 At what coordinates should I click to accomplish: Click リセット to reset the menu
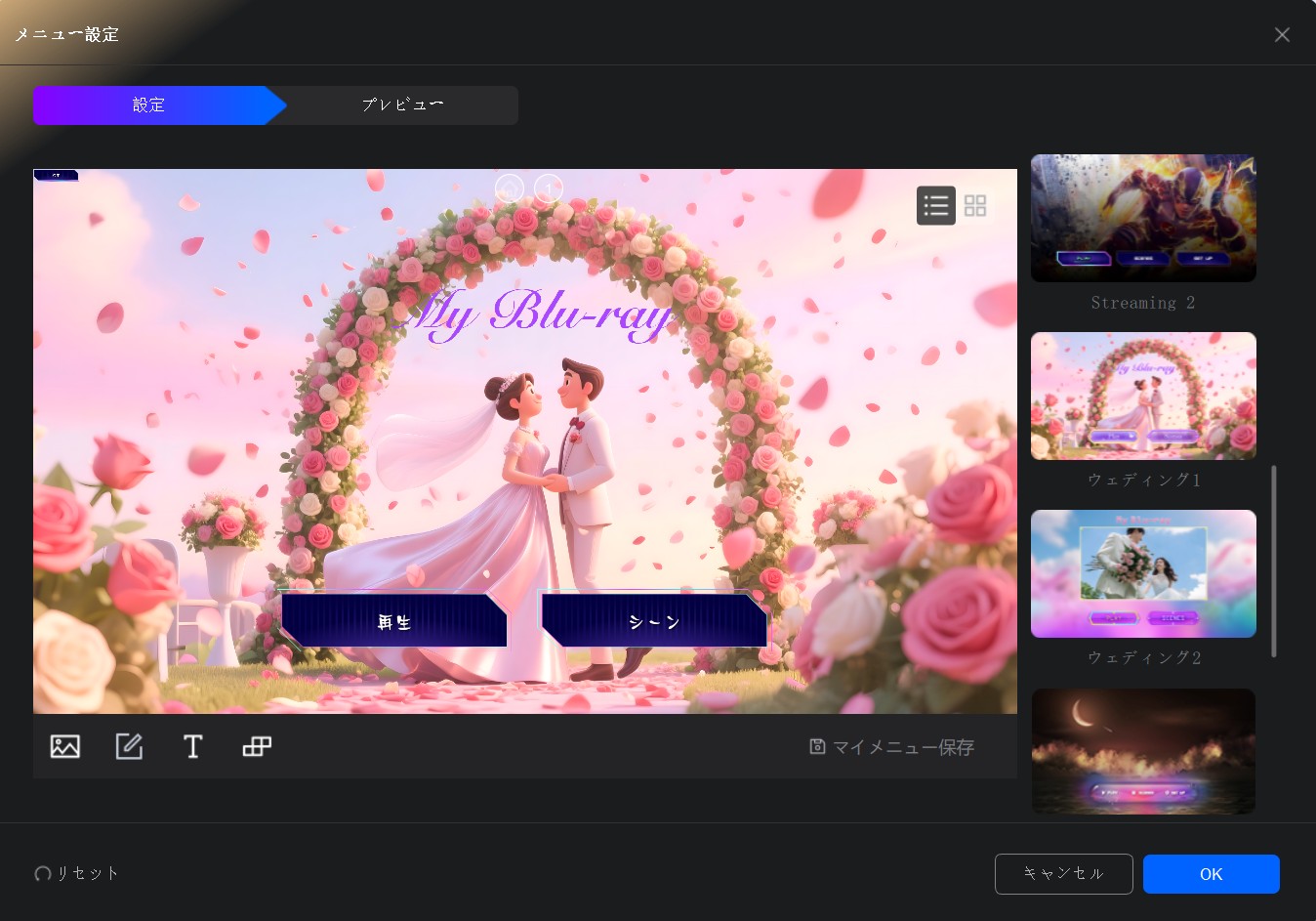click(x=77, y=873)
